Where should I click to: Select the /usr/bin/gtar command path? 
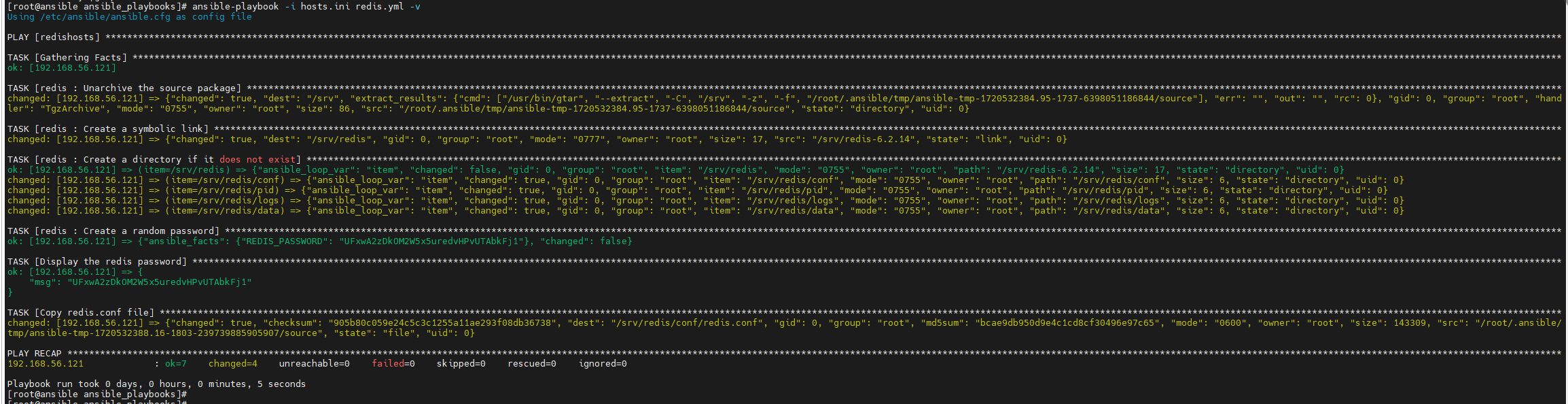[x=542, y=99]
